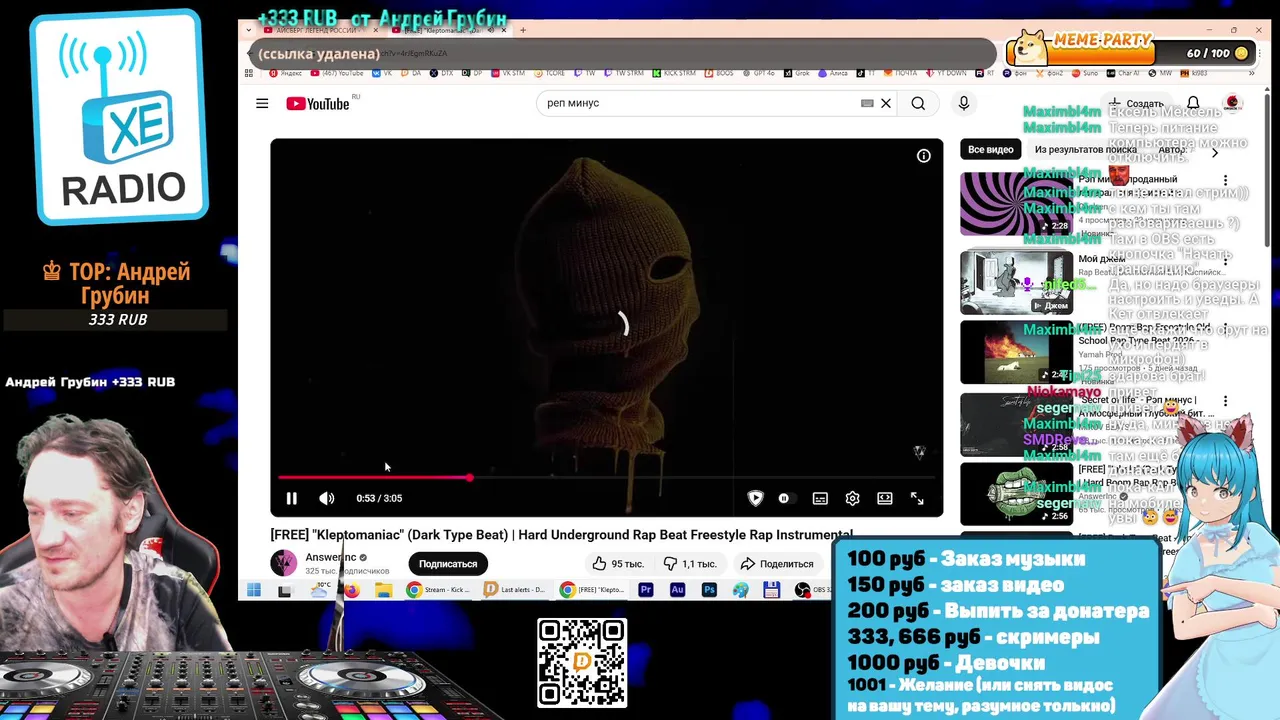Open a new browser tab with plus

pos(522,30)
